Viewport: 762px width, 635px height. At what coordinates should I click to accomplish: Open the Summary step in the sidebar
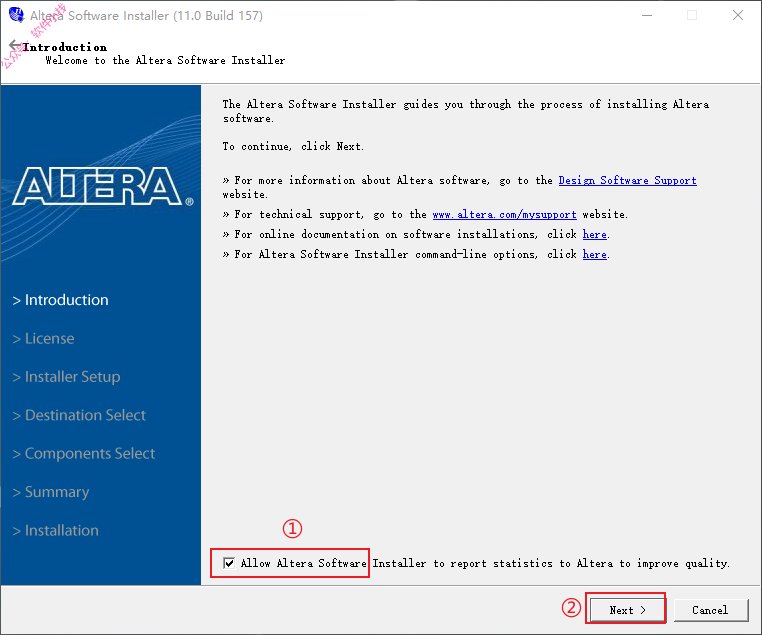point(51,492)
